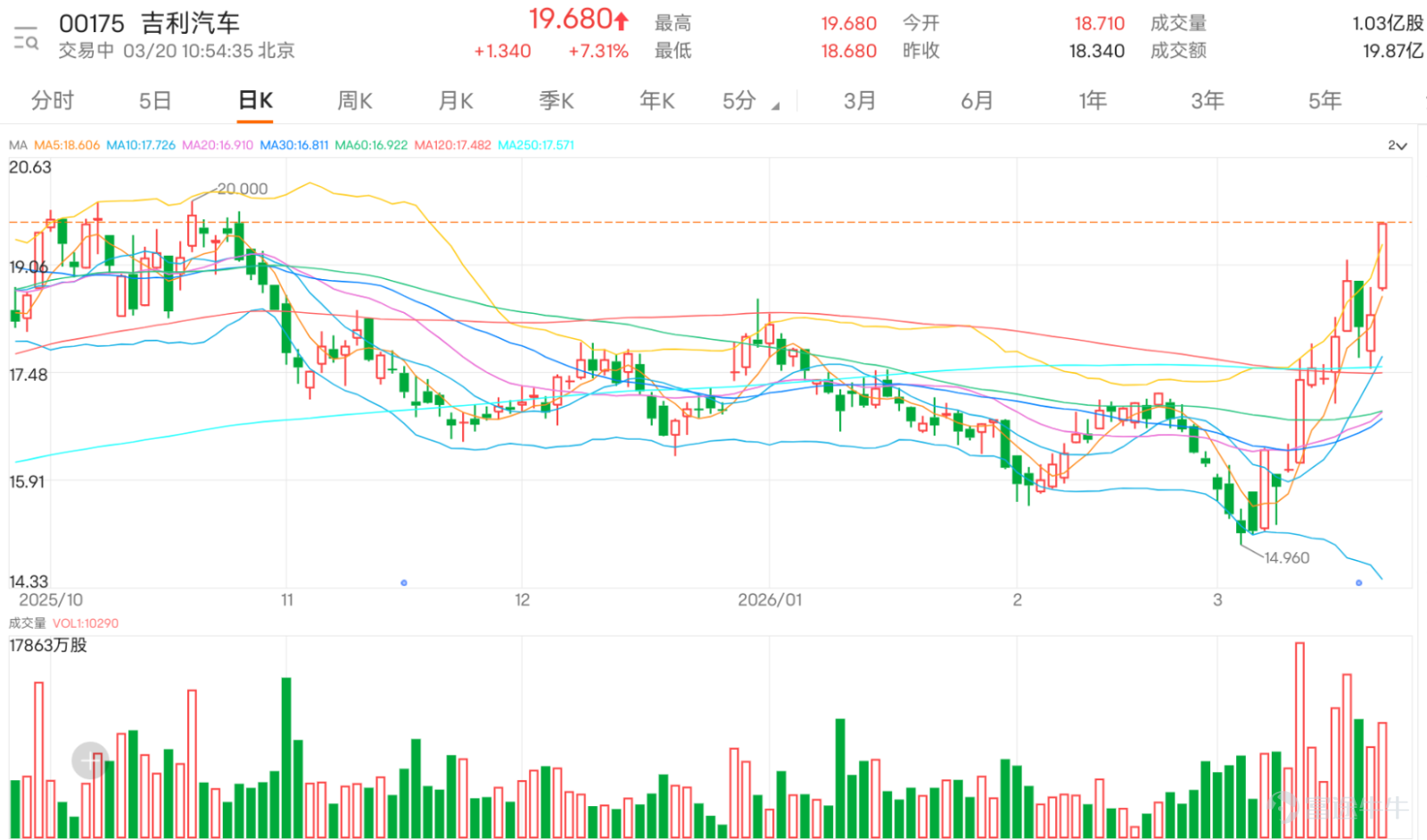Switch to the 5日 chart tab
This screenshot has height=840, width=1427.
(155, 101)
